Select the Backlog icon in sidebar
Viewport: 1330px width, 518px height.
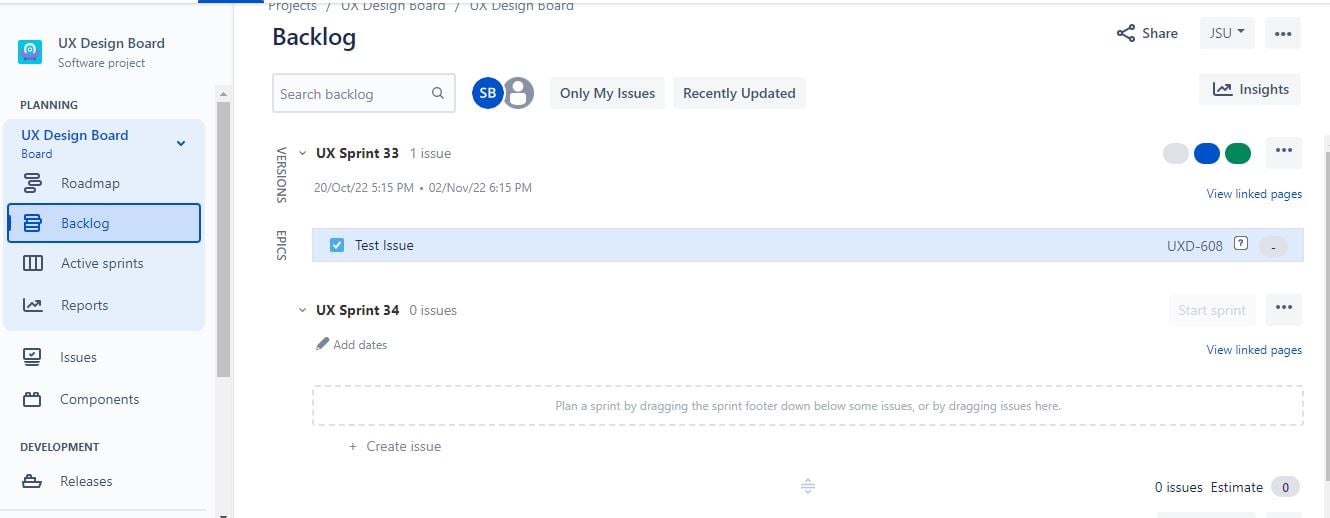point(33,223)
